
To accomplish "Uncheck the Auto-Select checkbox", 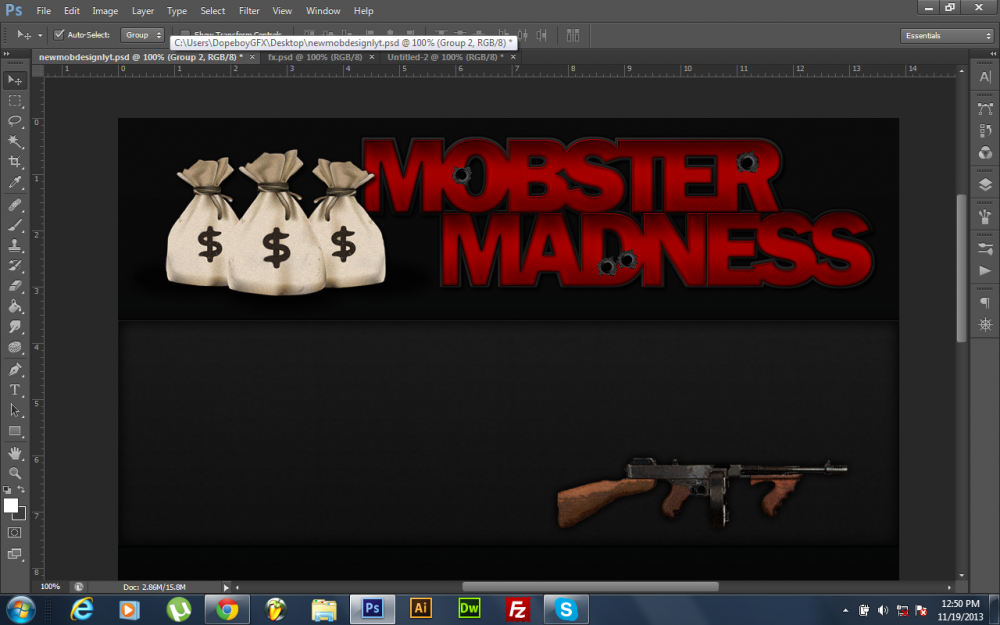I will click(59, 35).
